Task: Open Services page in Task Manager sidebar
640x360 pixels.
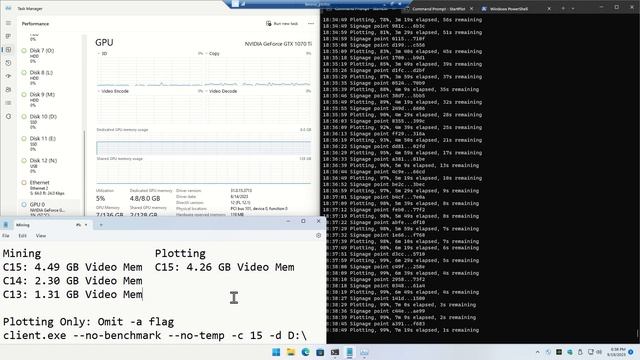Action: (x=8, y=116)
